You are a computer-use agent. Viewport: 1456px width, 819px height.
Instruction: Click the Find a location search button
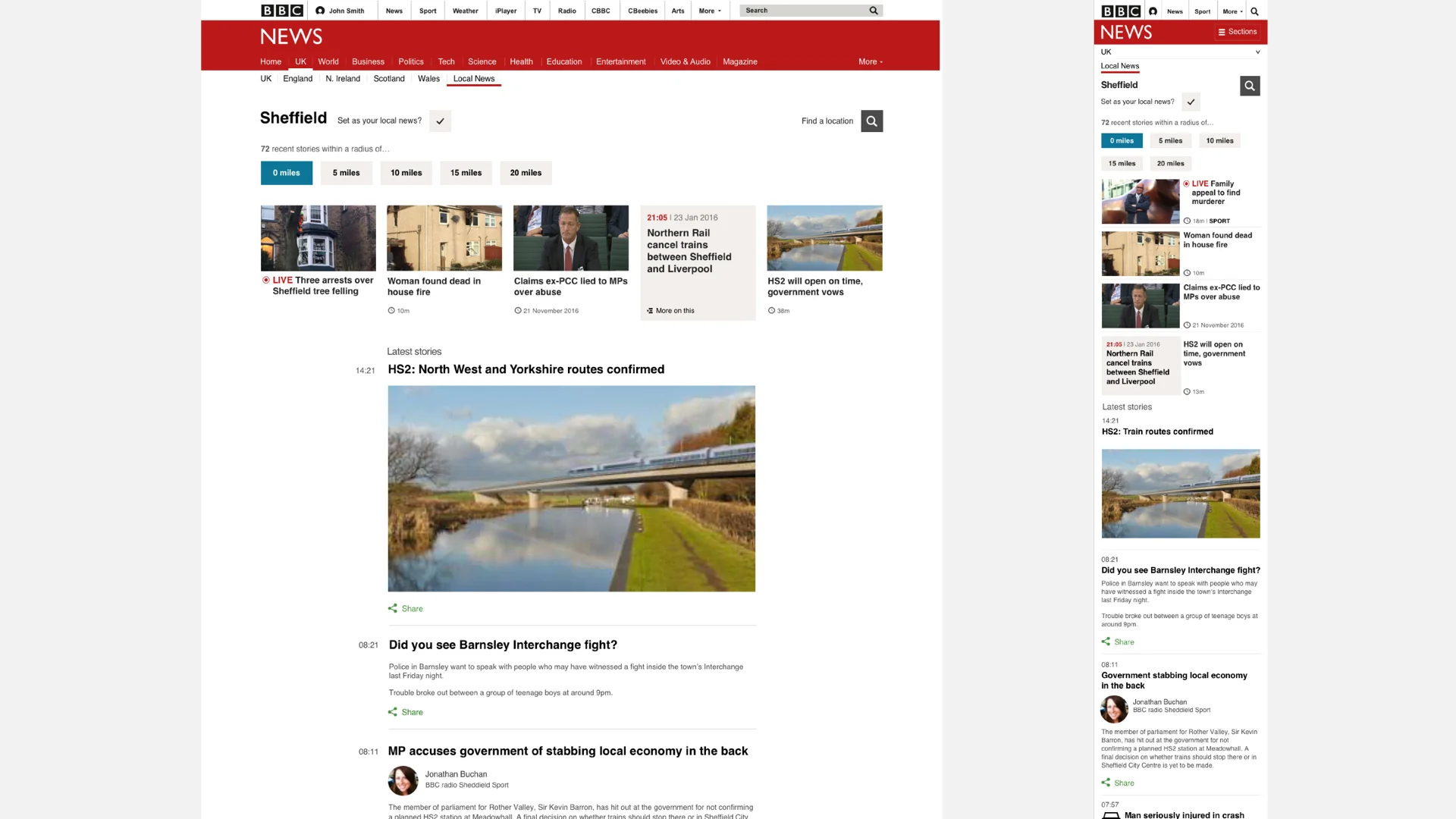(x=872, y=121)
